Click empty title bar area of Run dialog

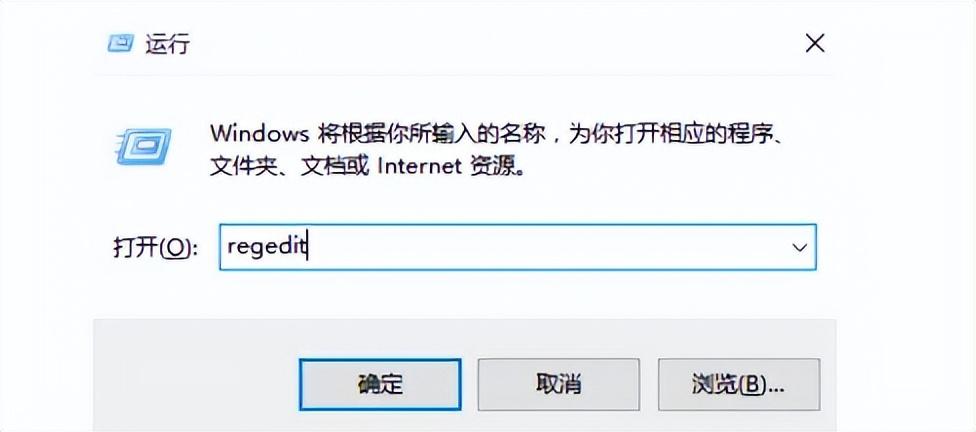click(492, 44)
